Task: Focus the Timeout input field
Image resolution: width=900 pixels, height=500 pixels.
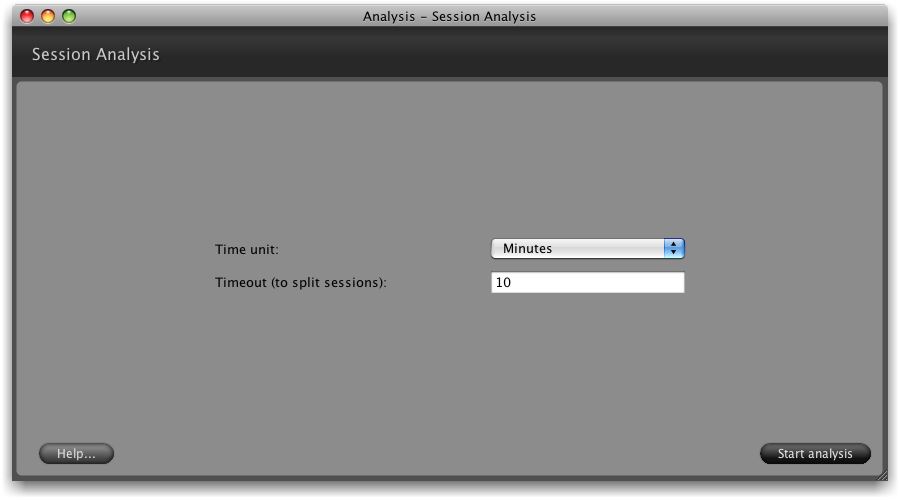Action: (587, 283)
